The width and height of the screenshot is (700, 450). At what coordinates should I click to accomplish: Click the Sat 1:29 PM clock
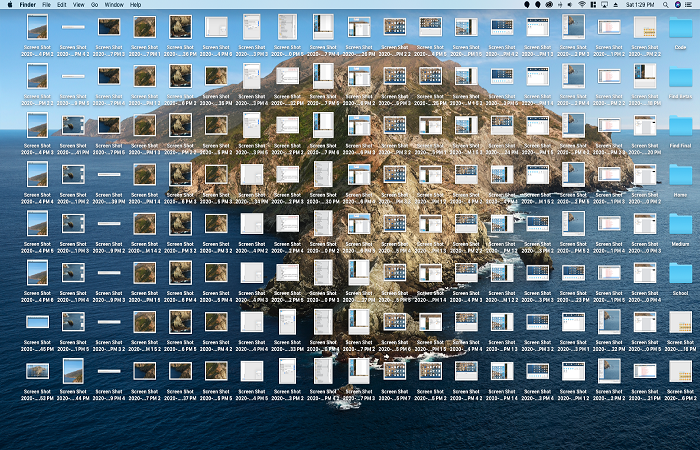tap(640, 5)
